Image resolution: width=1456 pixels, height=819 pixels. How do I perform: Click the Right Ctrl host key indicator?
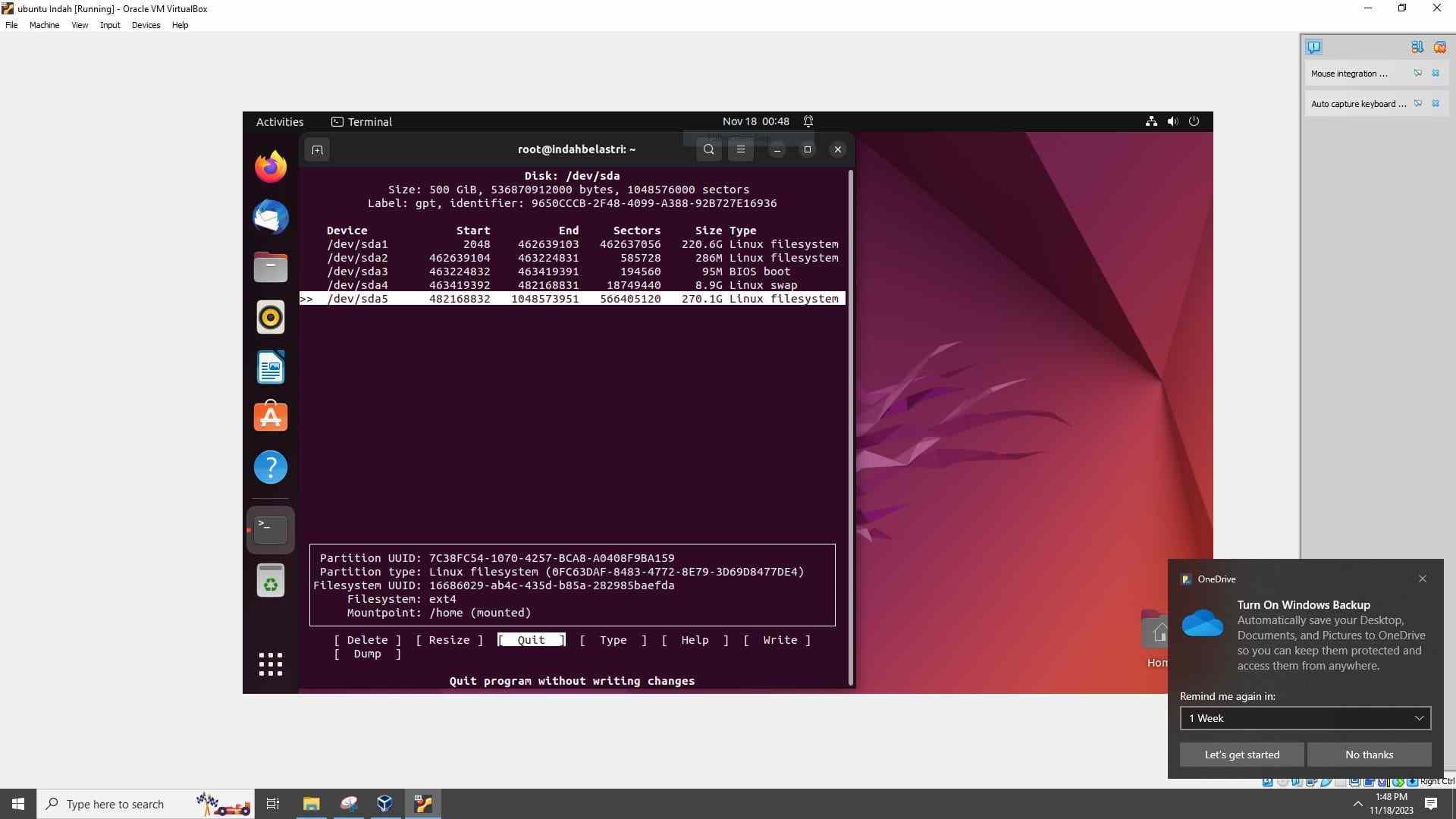coord(1437,781)
